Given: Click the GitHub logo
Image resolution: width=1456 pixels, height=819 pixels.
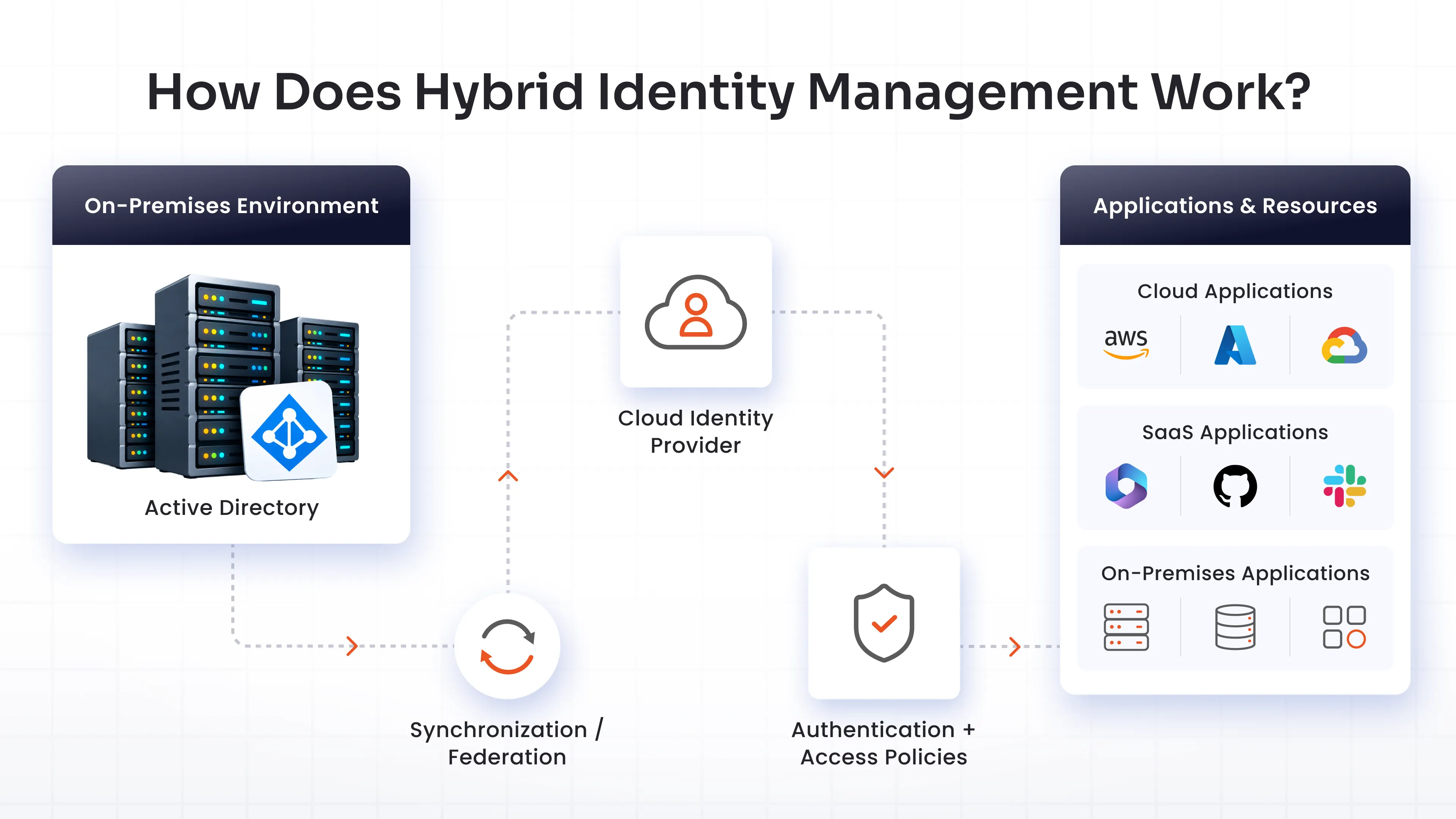Looking at the screenshot, I should (1235, 486).
